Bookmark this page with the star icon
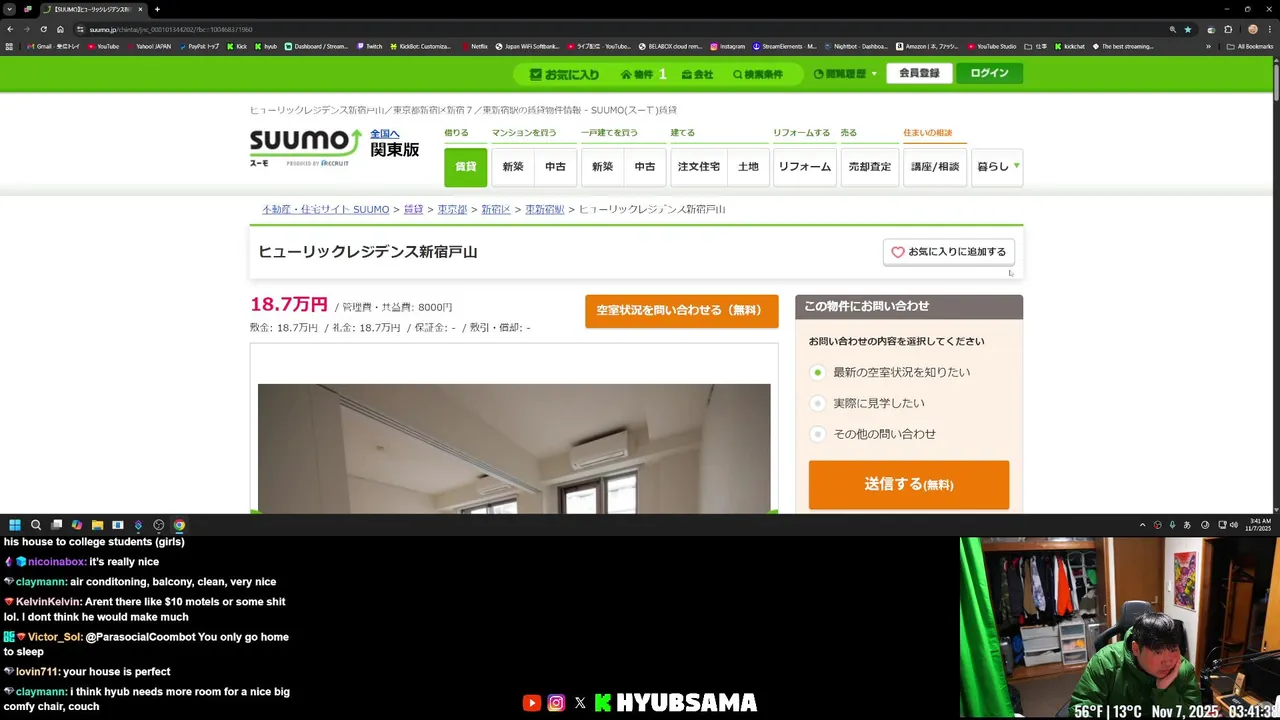The width and height of the screenshot is (1280, 720). (1188, 29)
